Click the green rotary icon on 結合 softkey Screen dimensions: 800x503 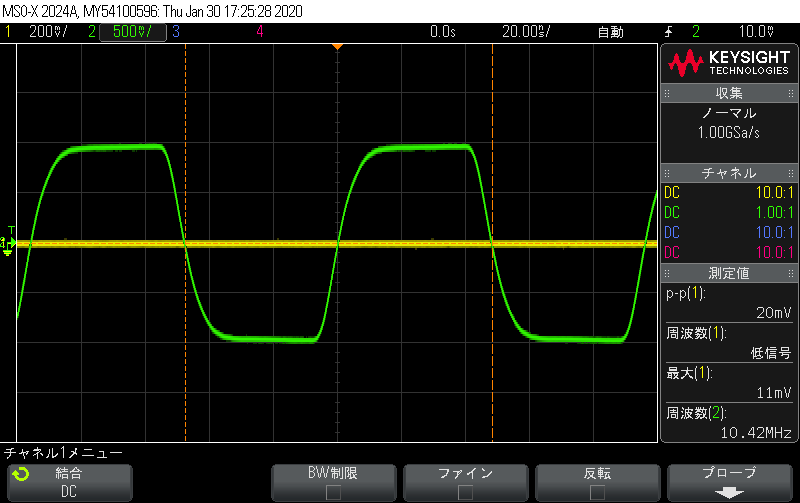click(x=20, y=474)
